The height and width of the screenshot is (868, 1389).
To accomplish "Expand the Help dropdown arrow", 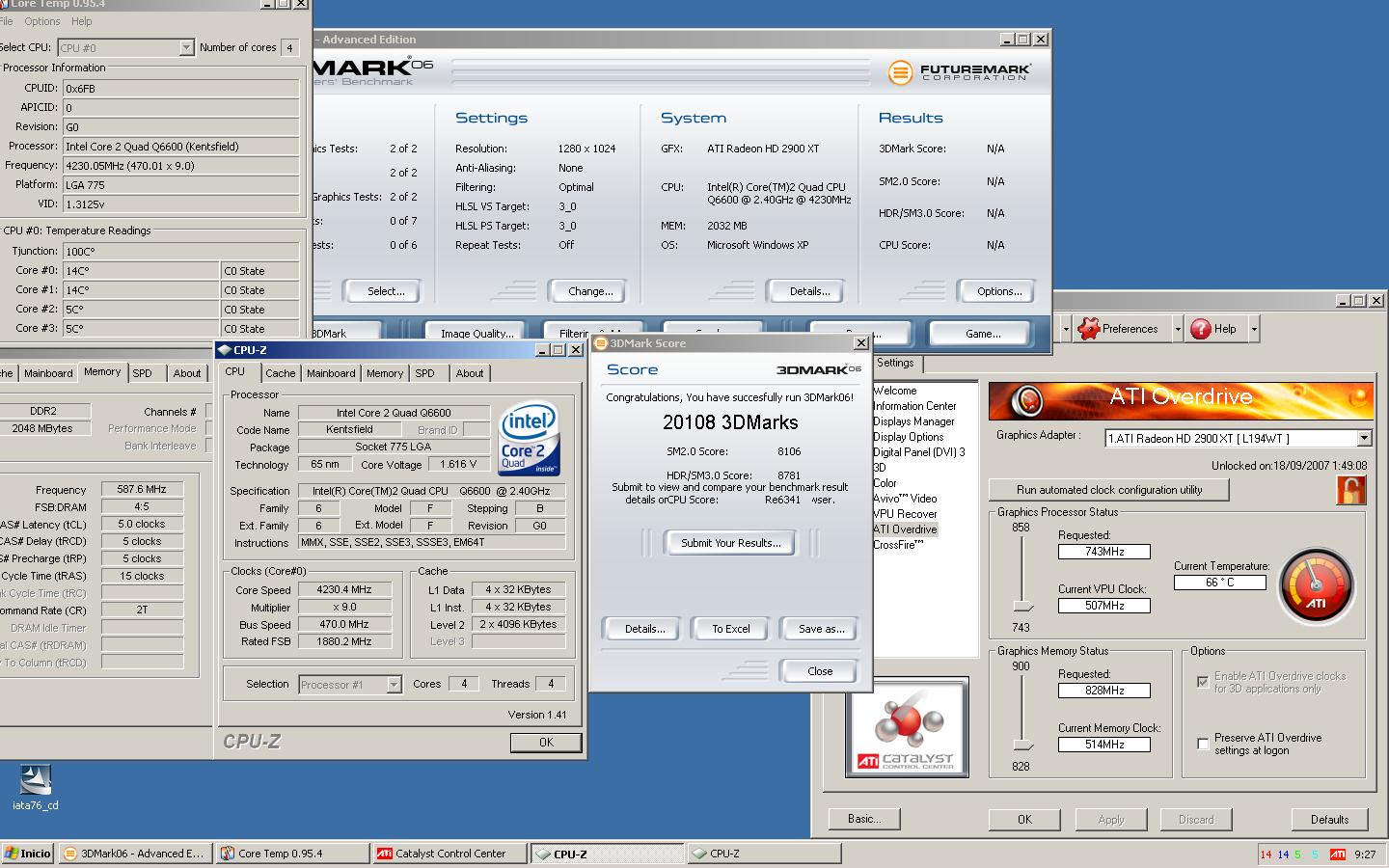I will [1253, 329].
